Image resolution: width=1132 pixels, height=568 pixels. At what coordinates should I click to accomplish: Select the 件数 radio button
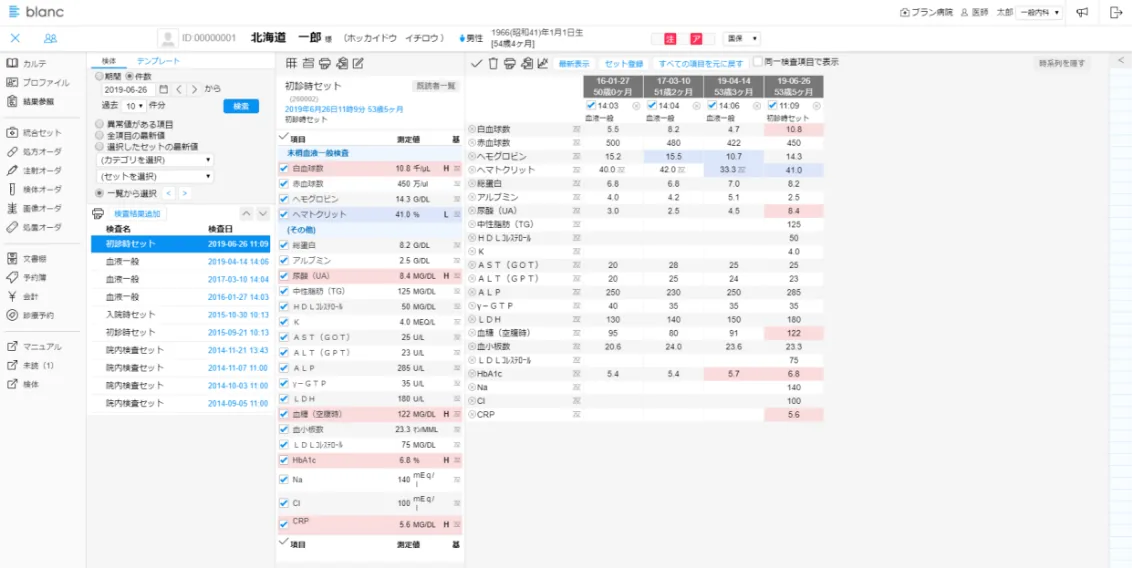(129, 76)
